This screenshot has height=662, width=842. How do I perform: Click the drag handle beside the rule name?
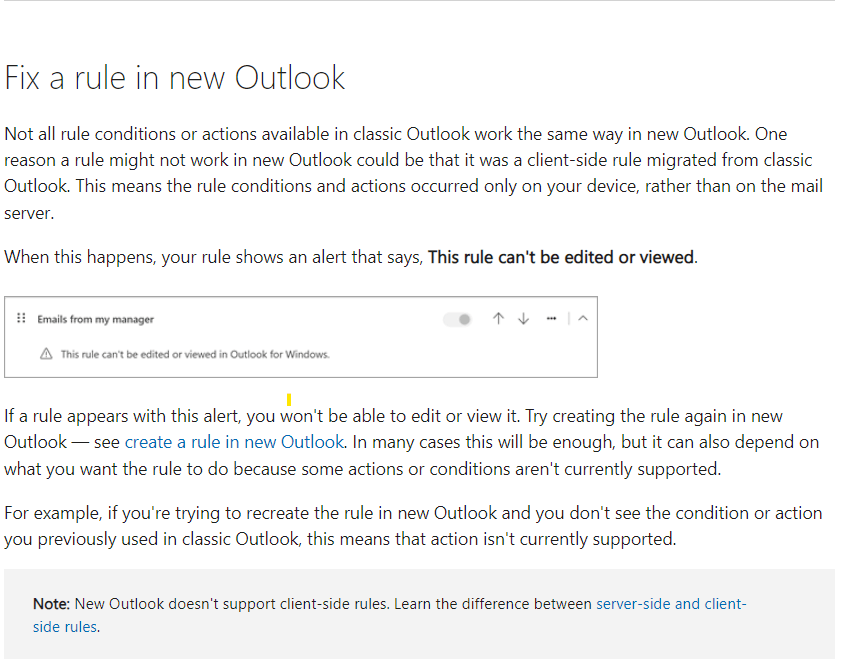[x=21, y=317]
